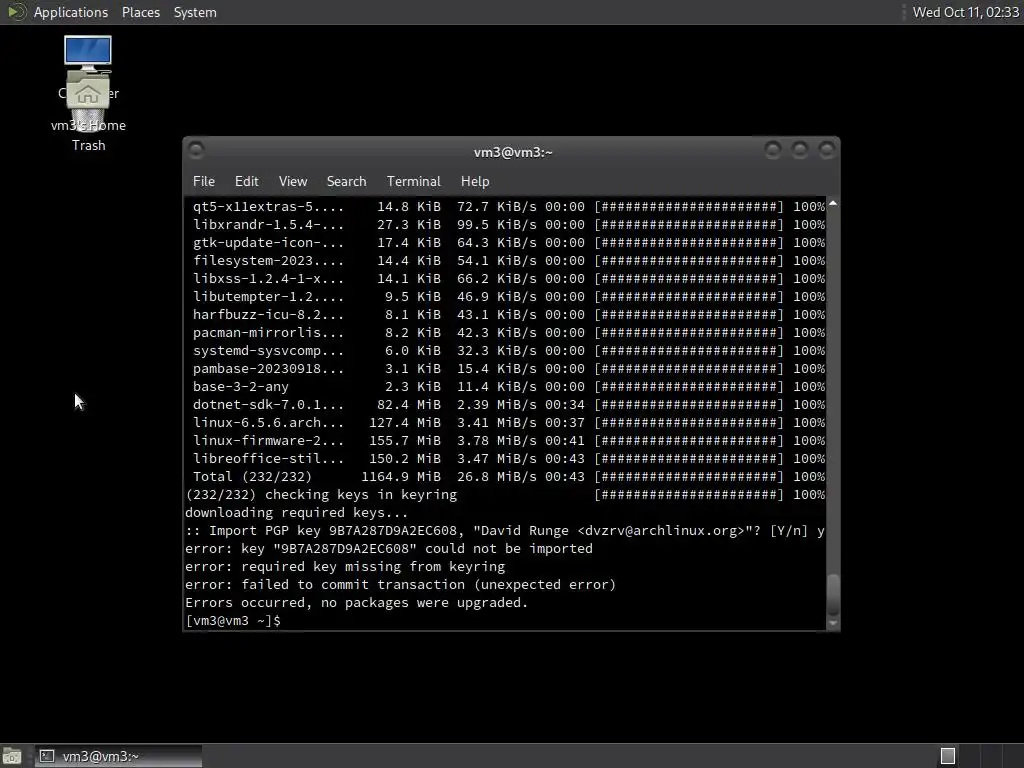Click the terminal scrollbar thumb
The image size is (1024, 768).
point(833,594)
